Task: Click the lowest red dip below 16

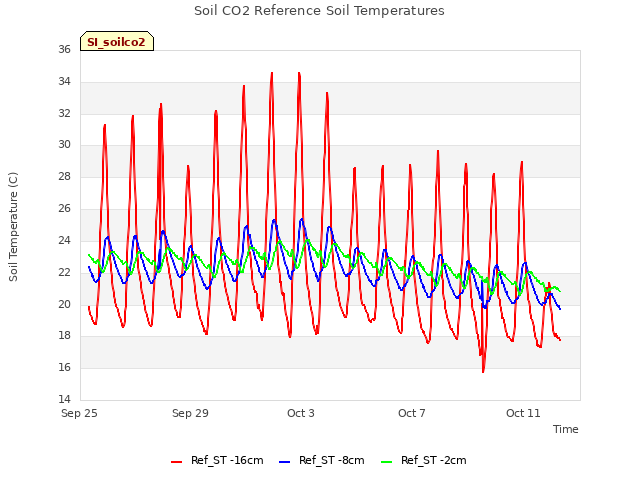Action: pyautogui.click(x=483, y=371)
